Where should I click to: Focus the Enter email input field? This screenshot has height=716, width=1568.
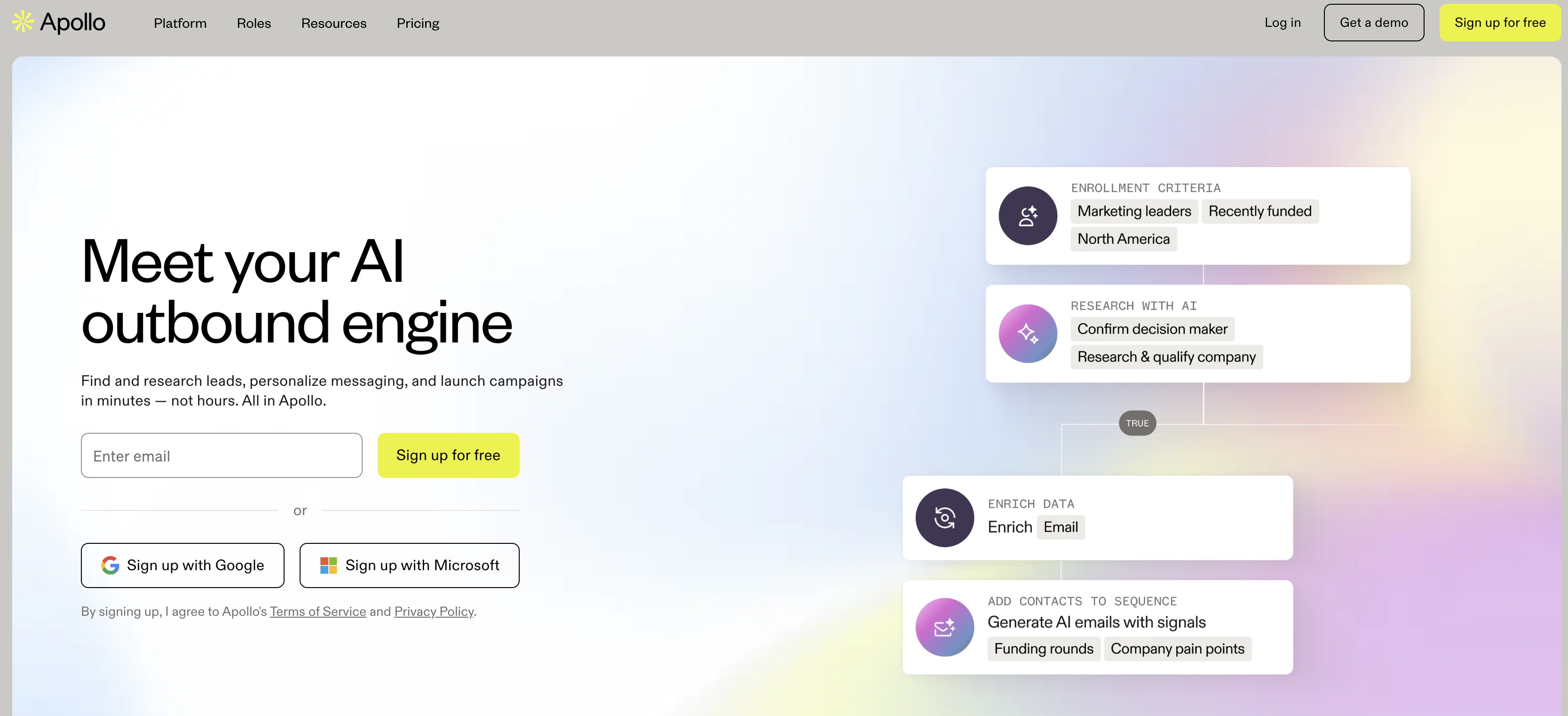[x=222, y=455]
